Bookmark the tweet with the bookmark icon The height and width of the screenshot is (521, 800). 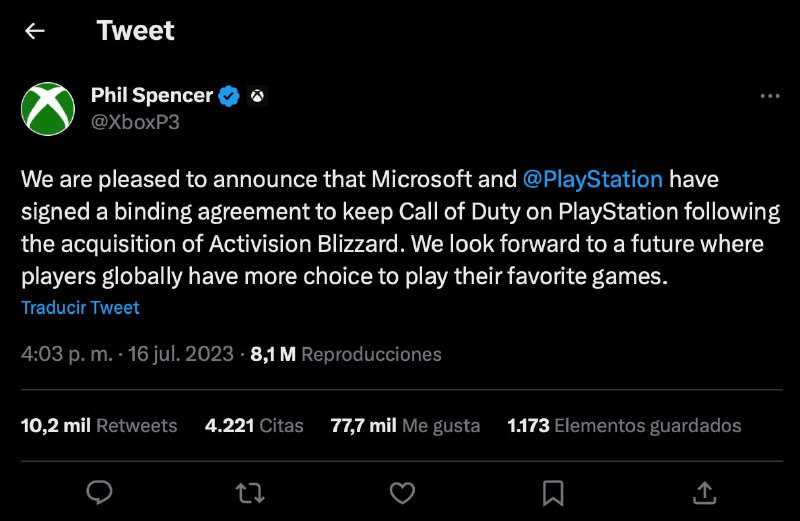tap(552, 492)
